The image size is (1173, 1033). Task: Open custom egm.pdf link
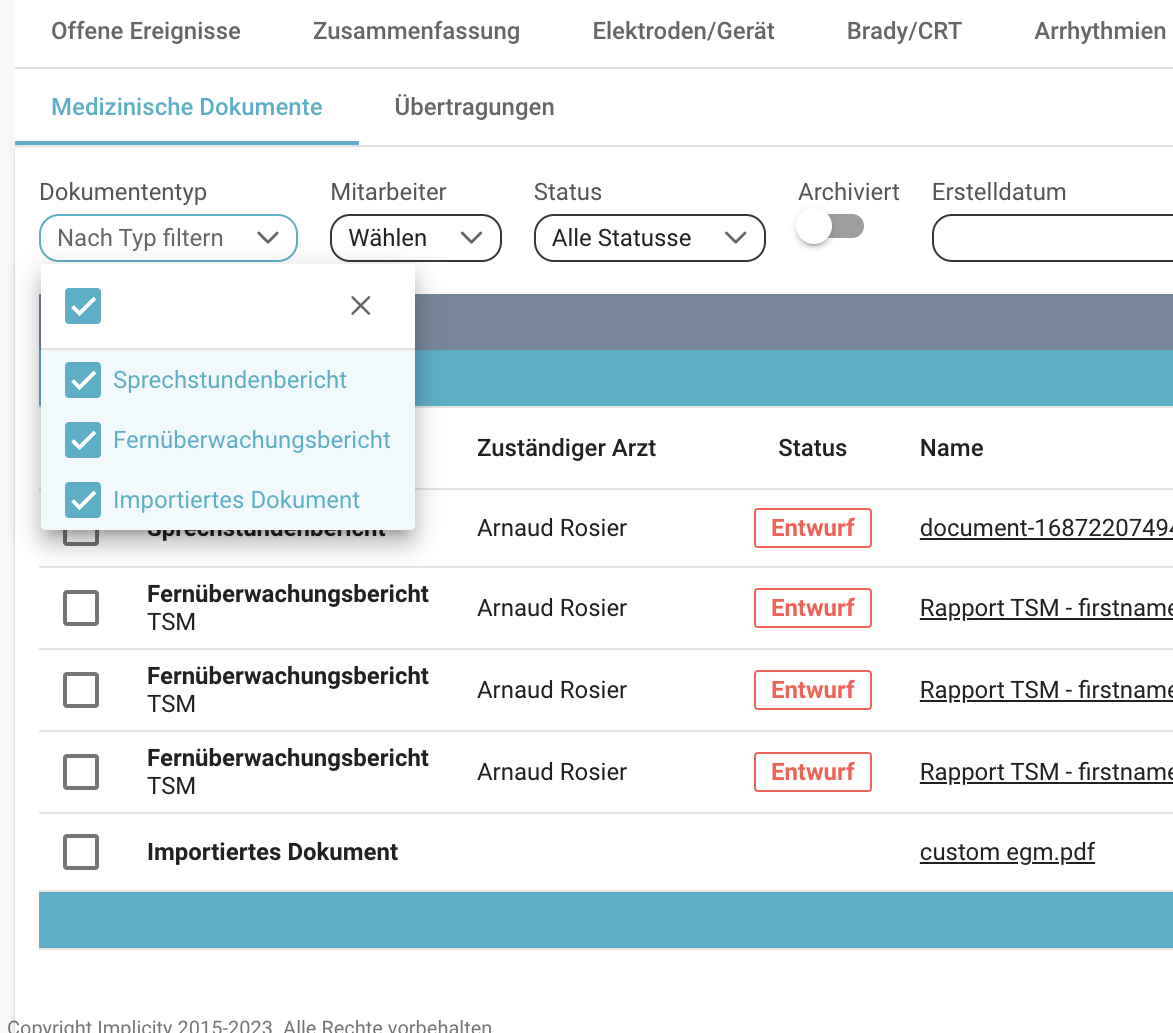[1007, 852]
